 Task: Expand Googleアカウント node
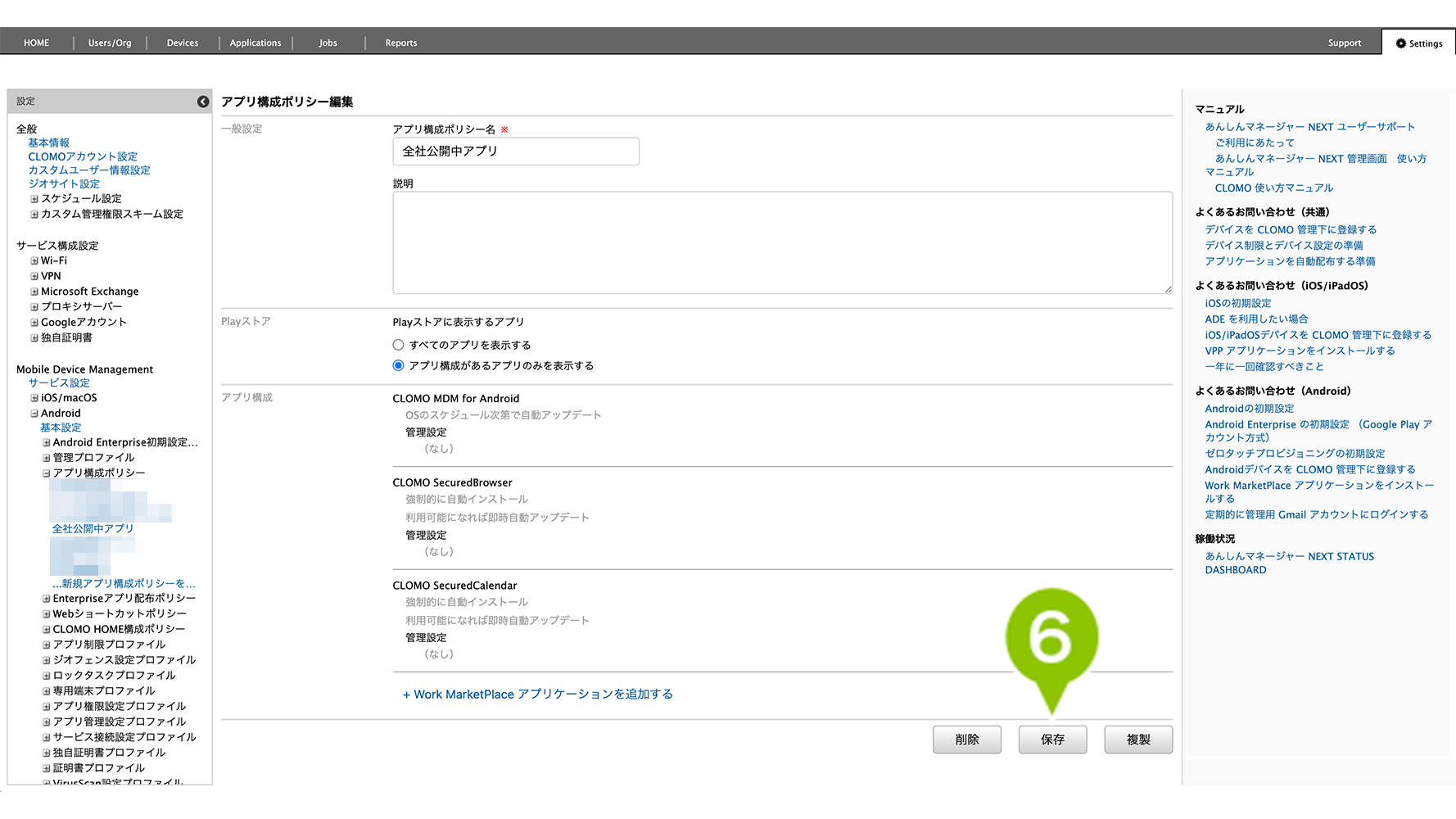[34, 323]
